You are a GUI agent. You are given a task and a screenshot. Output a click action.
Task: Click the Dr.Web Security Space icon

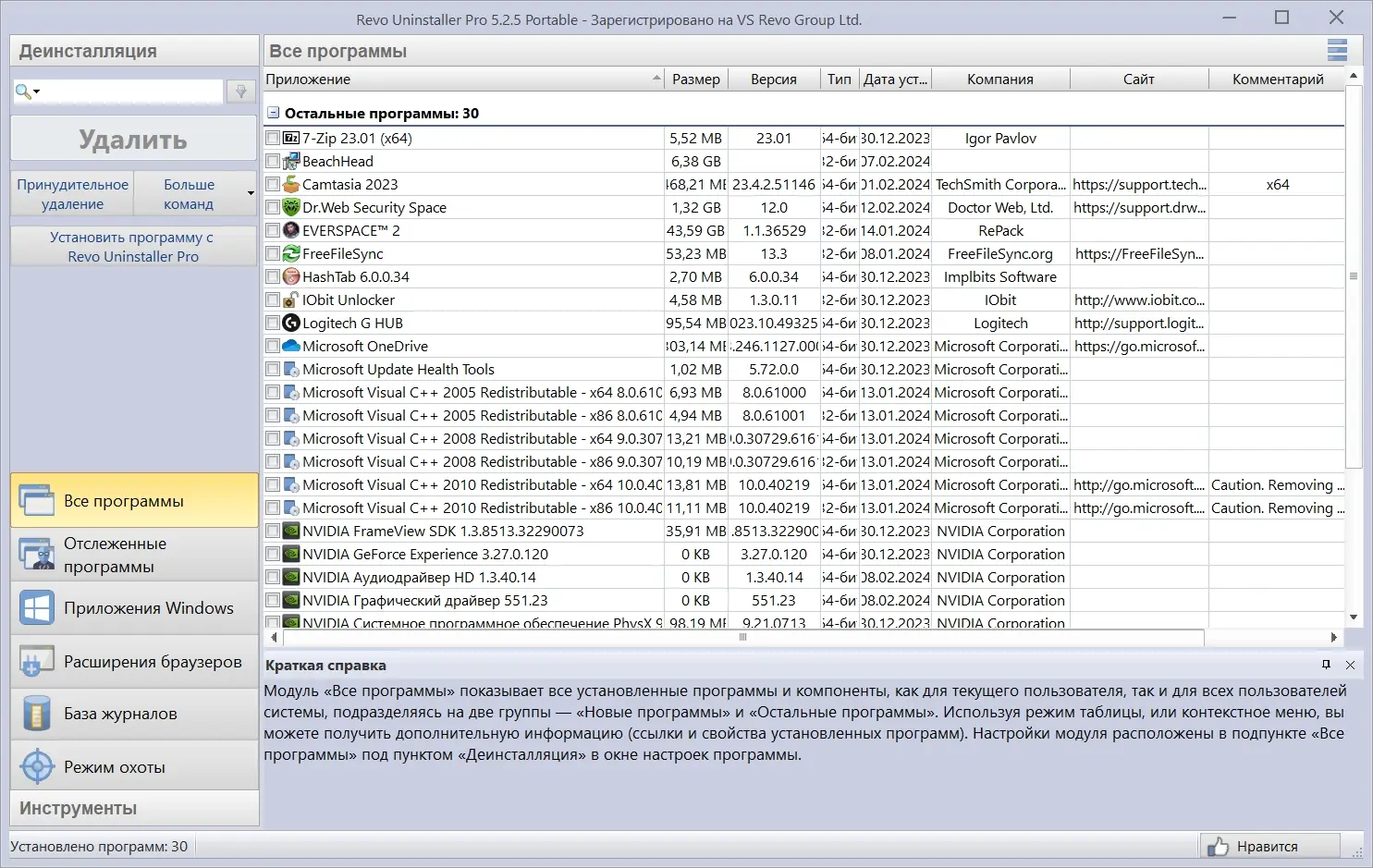point(291,207)
